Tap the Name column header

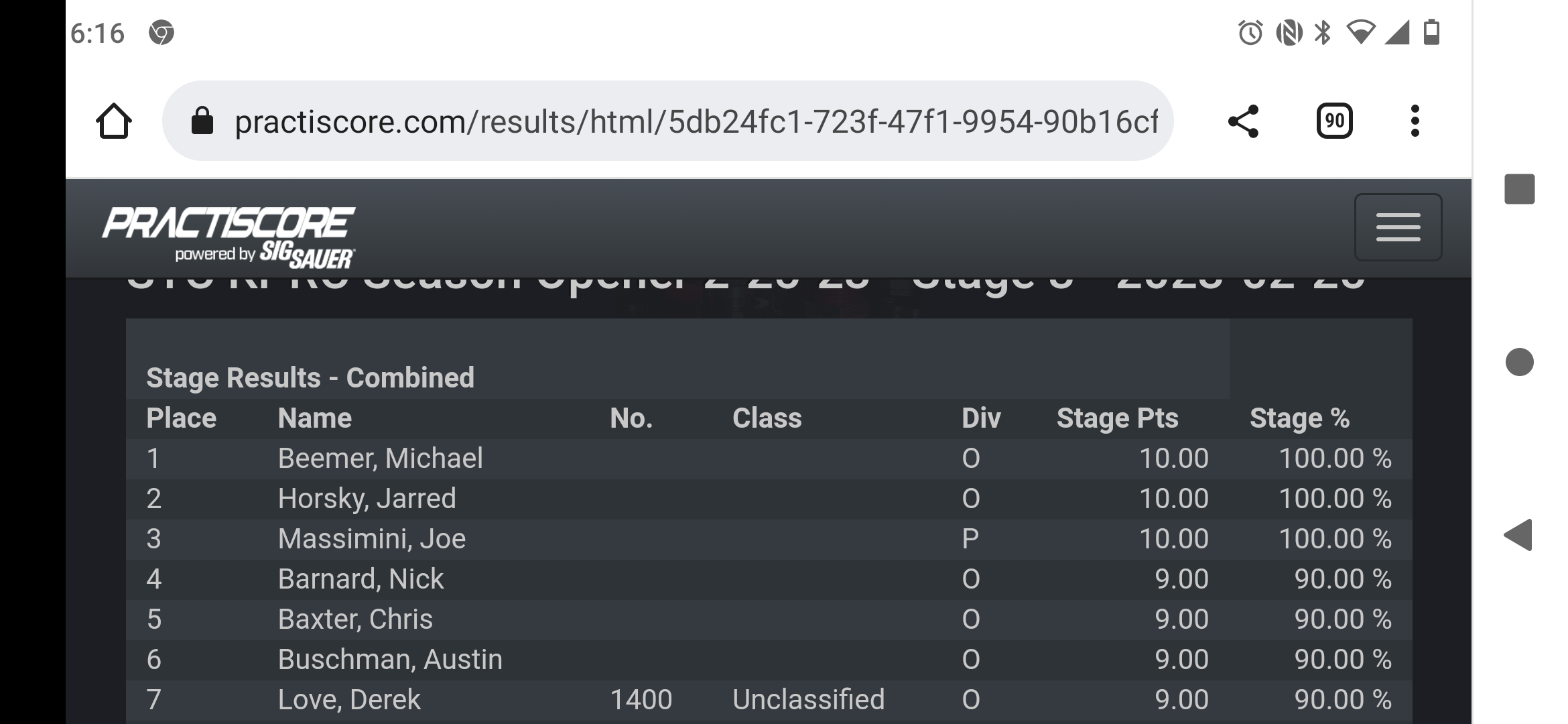click(314, 418)
